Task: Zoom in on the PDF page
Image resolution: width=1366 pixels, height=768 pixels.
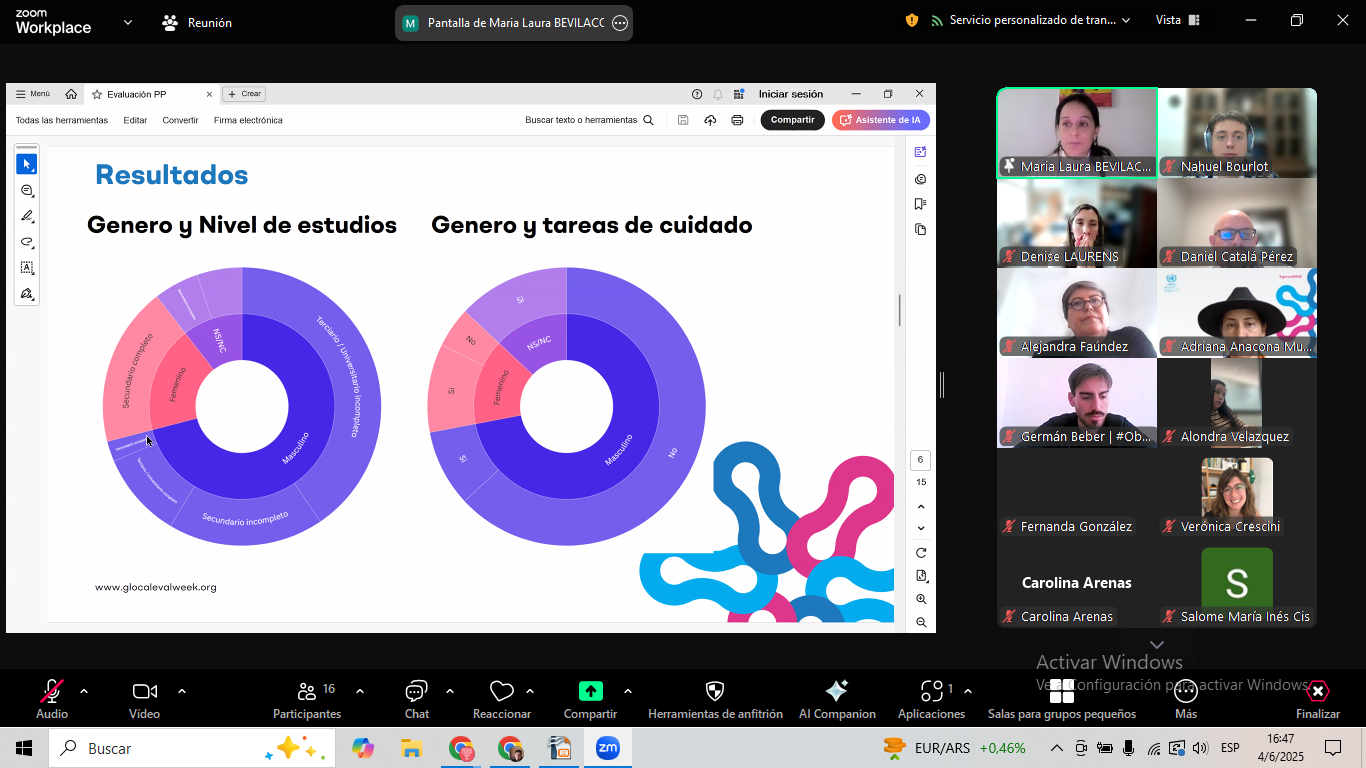Action: tap(921, 599)
